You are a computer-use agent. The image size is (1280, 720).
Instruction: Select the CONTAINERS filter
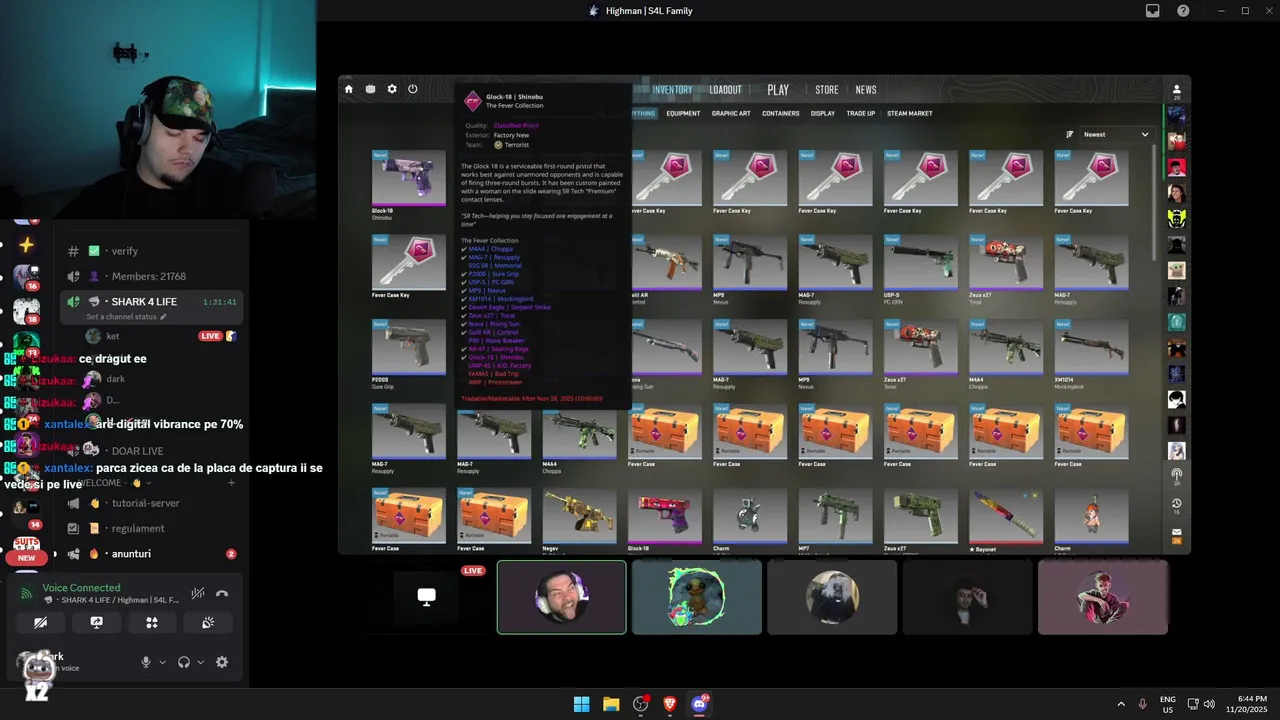[x=781, y=114]
